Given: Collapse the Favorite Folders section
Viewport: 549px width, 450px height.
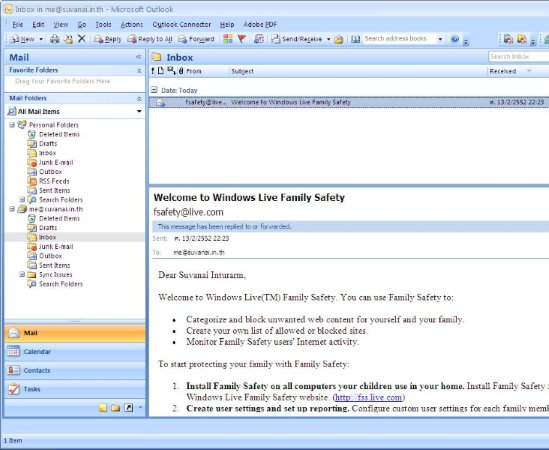Looking at the screenshot, I should (139, 71).
